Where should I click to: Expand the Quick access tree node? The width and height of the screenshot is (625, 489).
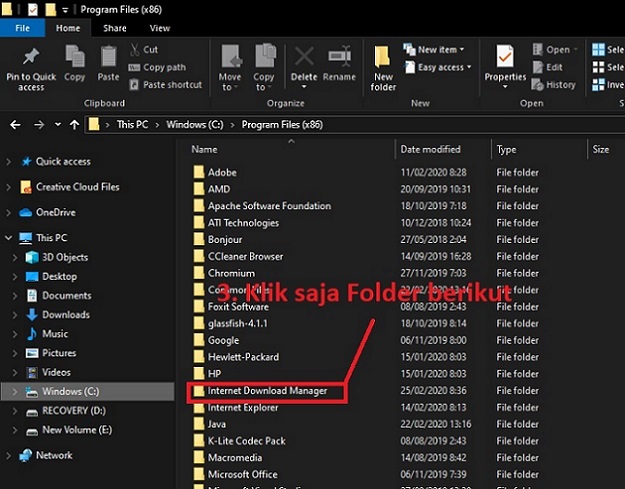(9, 161)
